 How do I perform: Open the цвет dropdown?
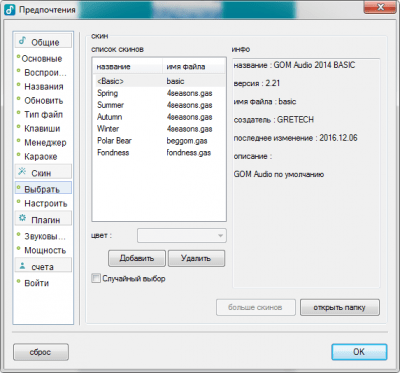[182, 236]
